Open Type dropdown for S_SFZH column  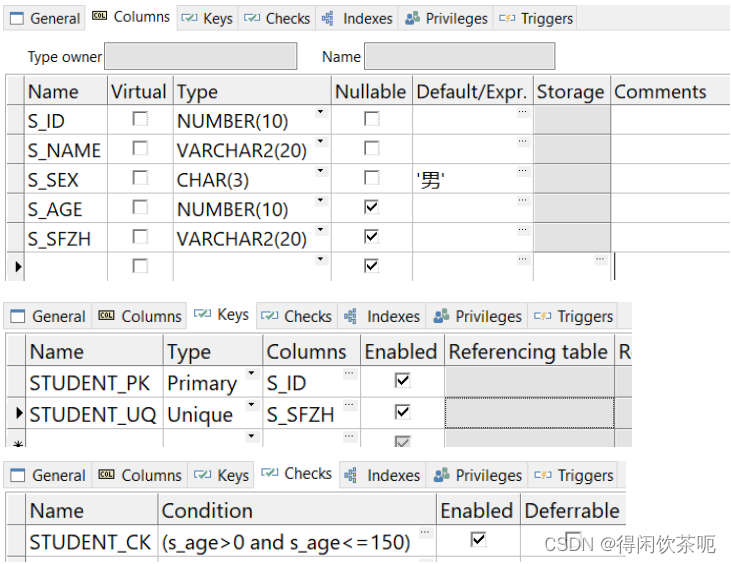tap(320, 231)
